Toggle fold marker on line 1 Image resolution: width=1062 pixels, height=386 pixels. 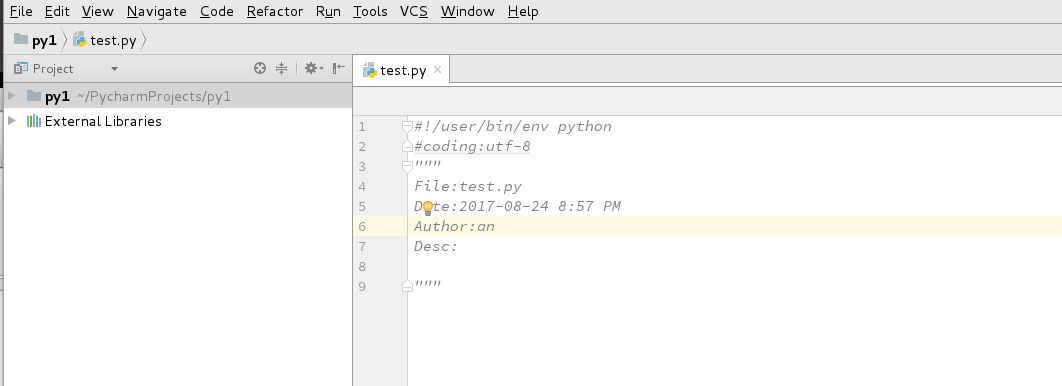(x=407, y=126)
